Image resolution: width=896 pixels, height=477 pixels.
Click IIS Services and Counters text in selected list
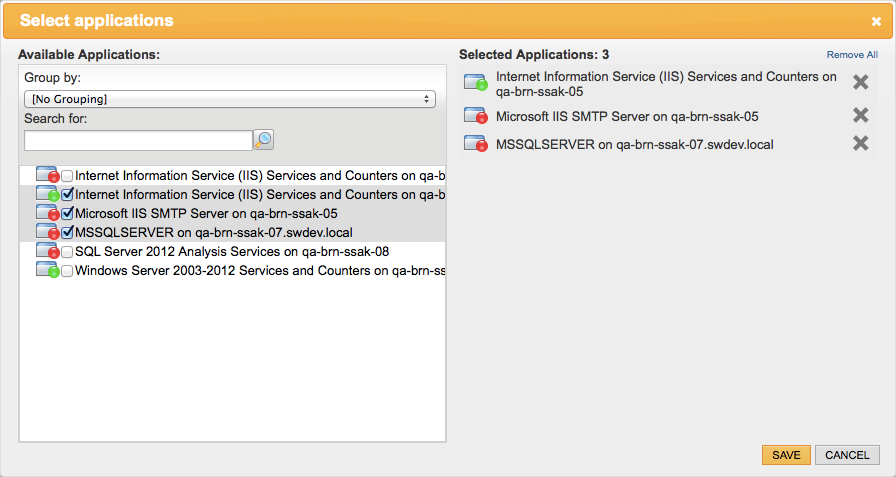tap(666, 84)
